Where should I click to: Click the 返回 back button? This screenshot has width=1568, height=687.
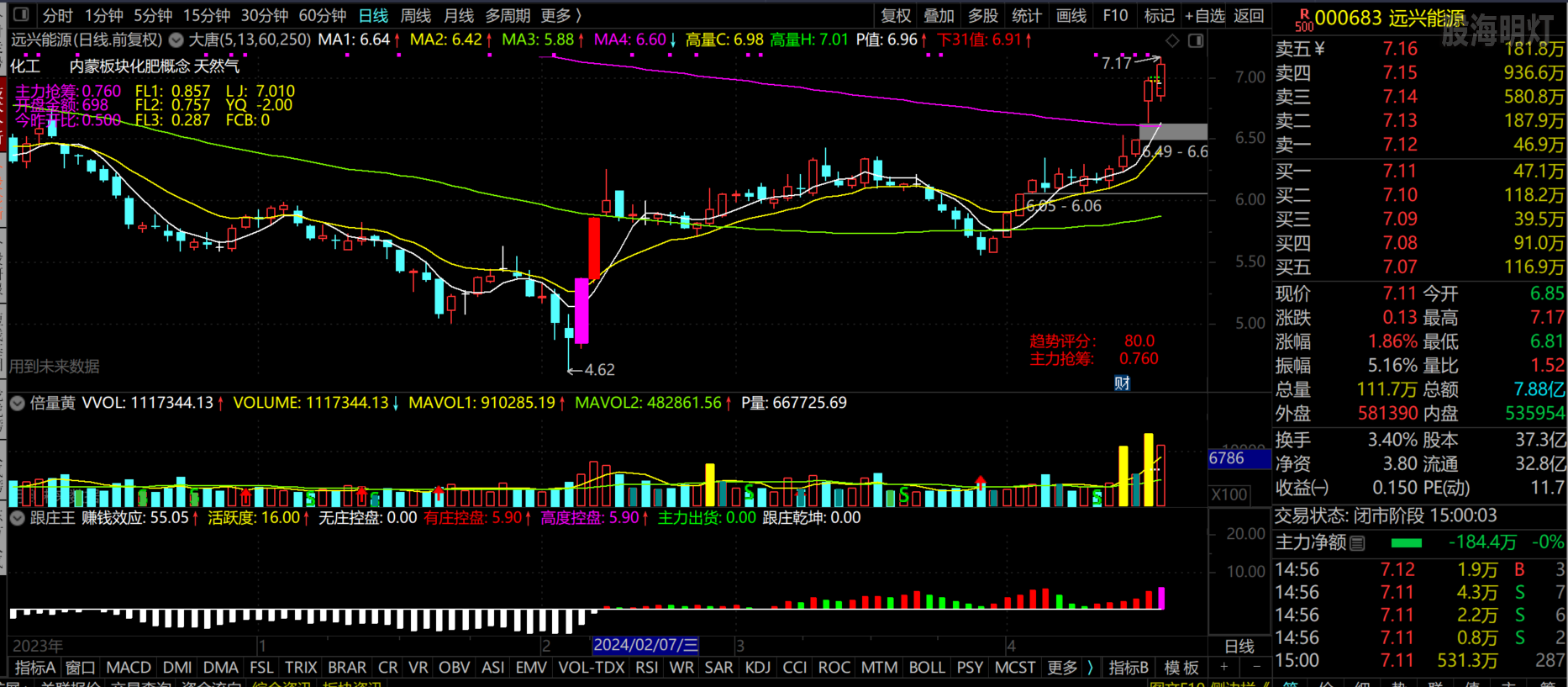1249,15
